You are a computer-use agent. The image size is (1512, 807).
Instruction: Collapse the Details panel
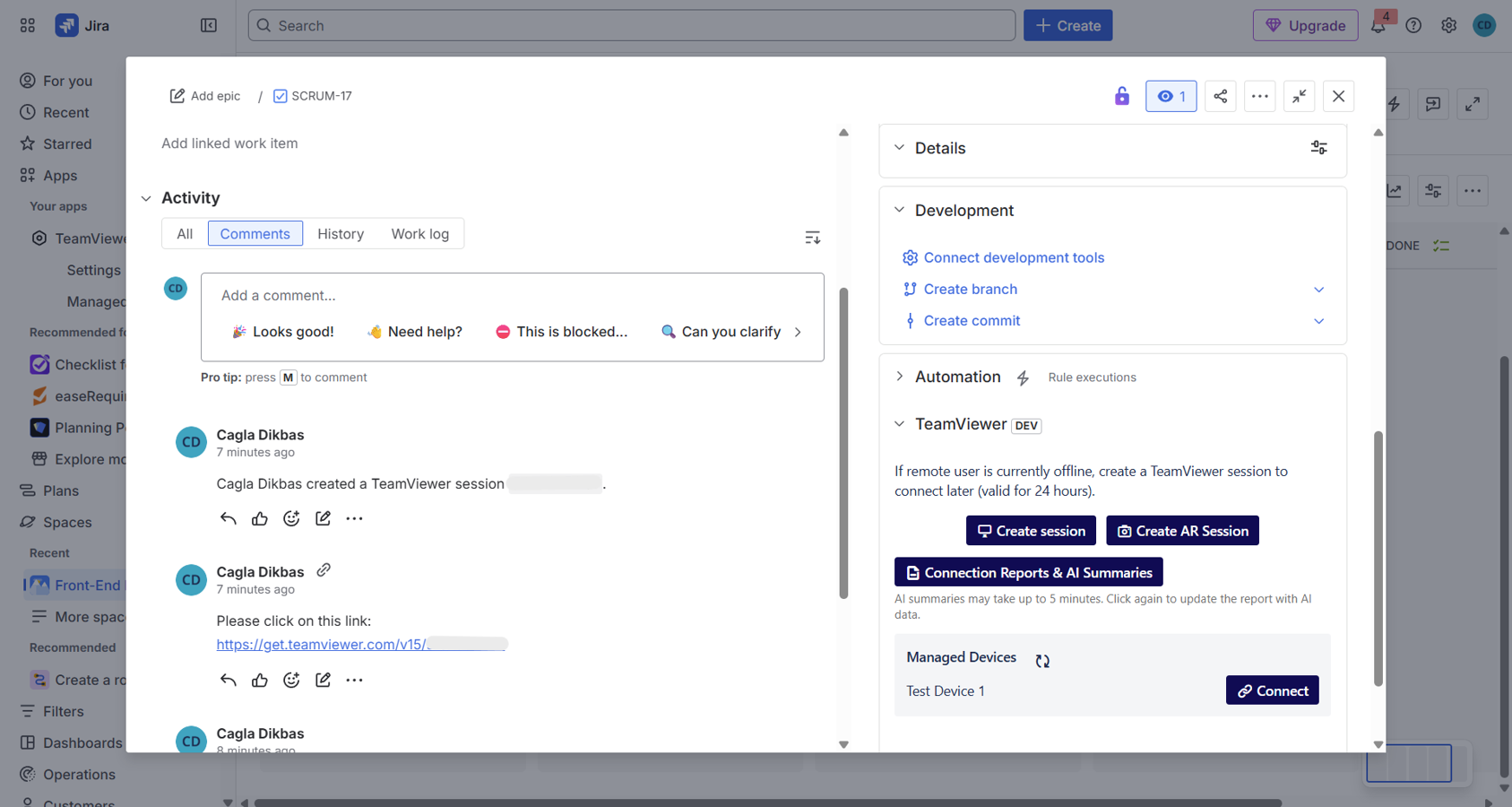pos(899,148)
